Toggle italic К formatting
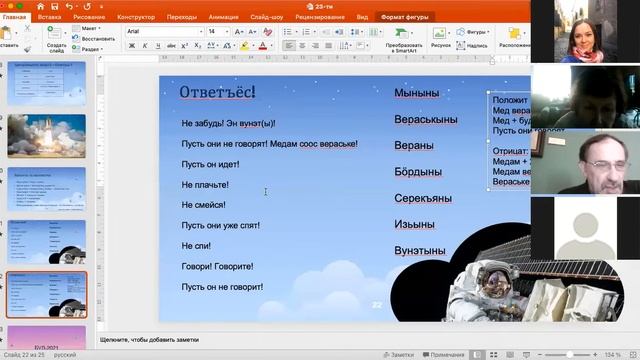Image resolution: width=640 pixels, height=360 pixels. click(145, 46)
